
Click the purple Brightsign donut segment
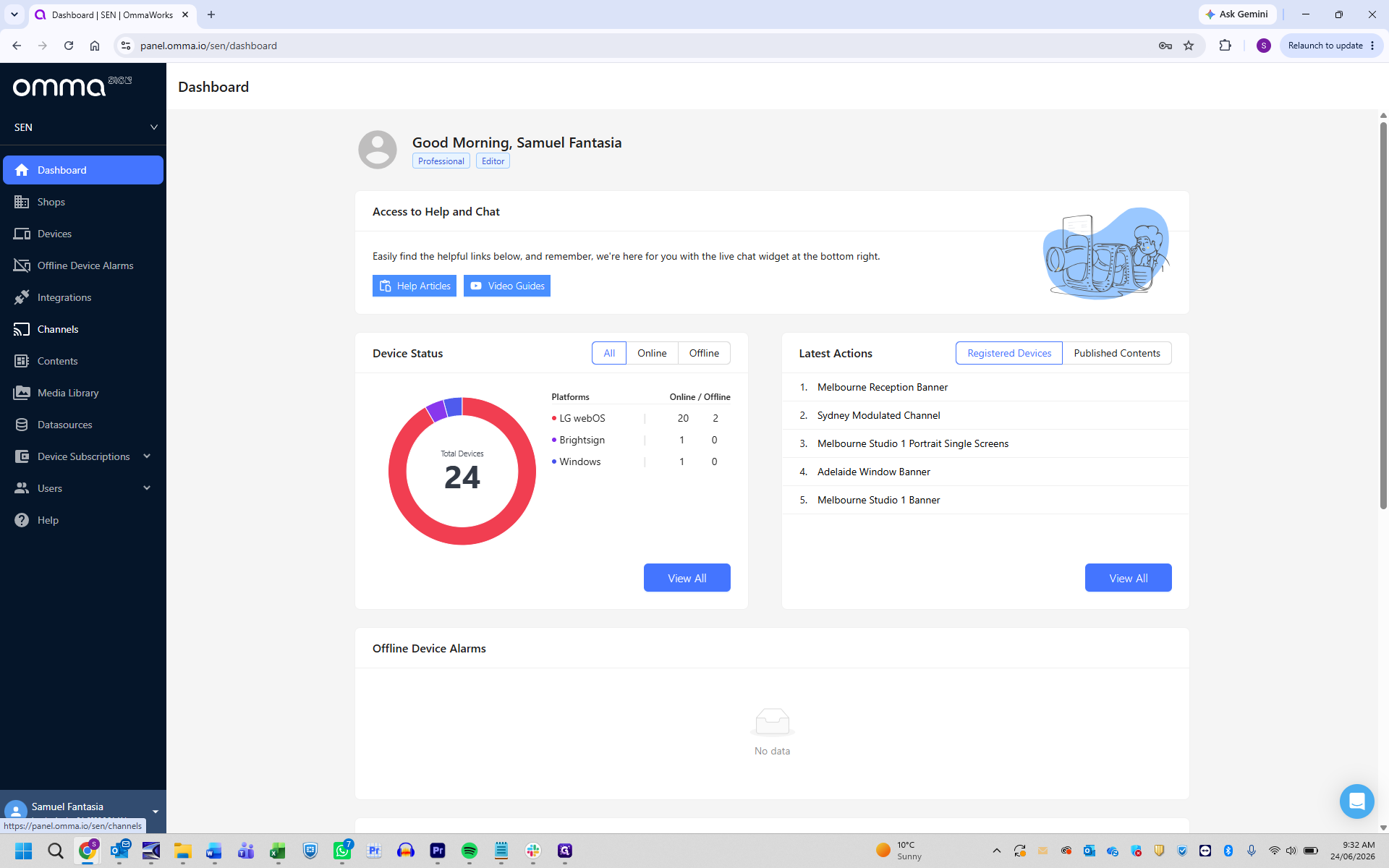436,410
